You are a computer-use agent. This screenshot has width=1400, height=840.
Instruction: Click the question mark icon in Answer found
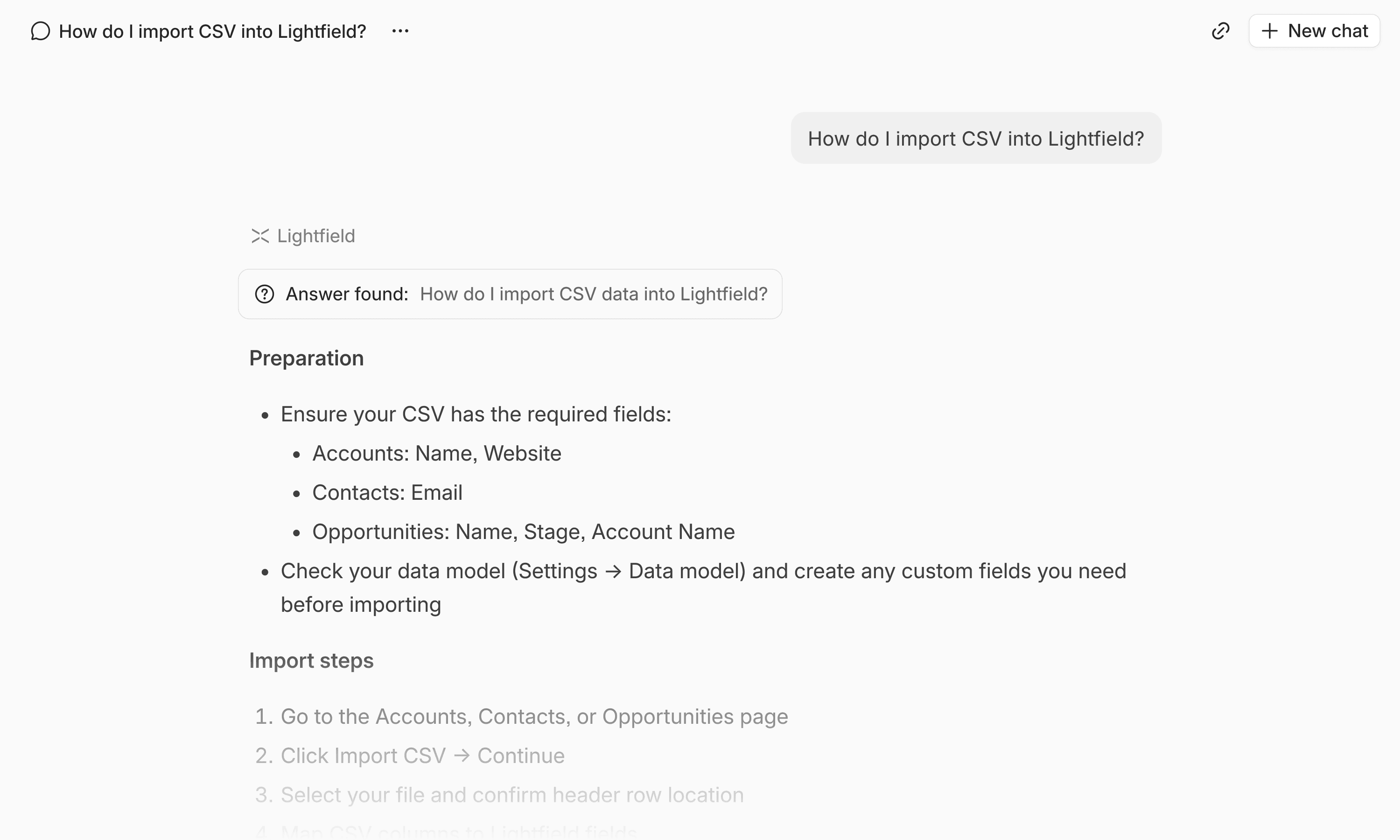(264, 294)
